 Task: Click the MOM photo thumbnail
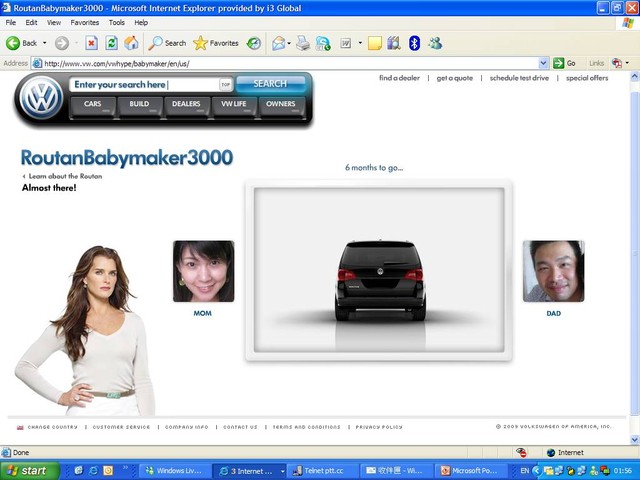tap(204, 271)
